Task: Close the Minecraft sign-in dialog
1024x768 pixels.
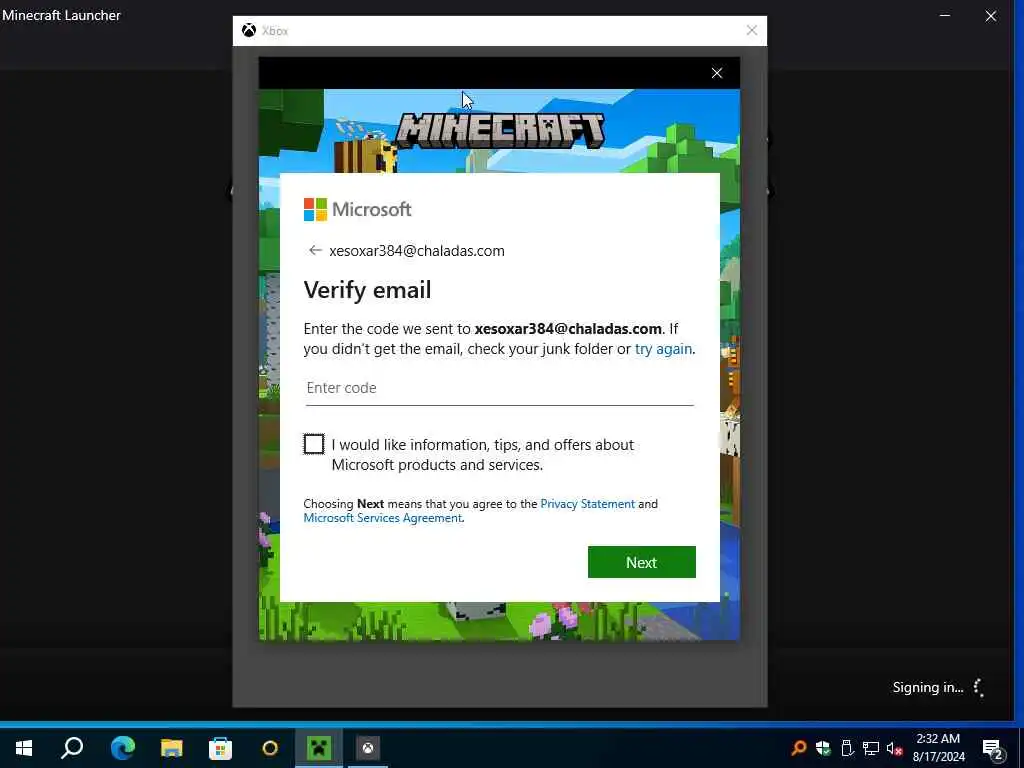Action: [x=716, y=73]
